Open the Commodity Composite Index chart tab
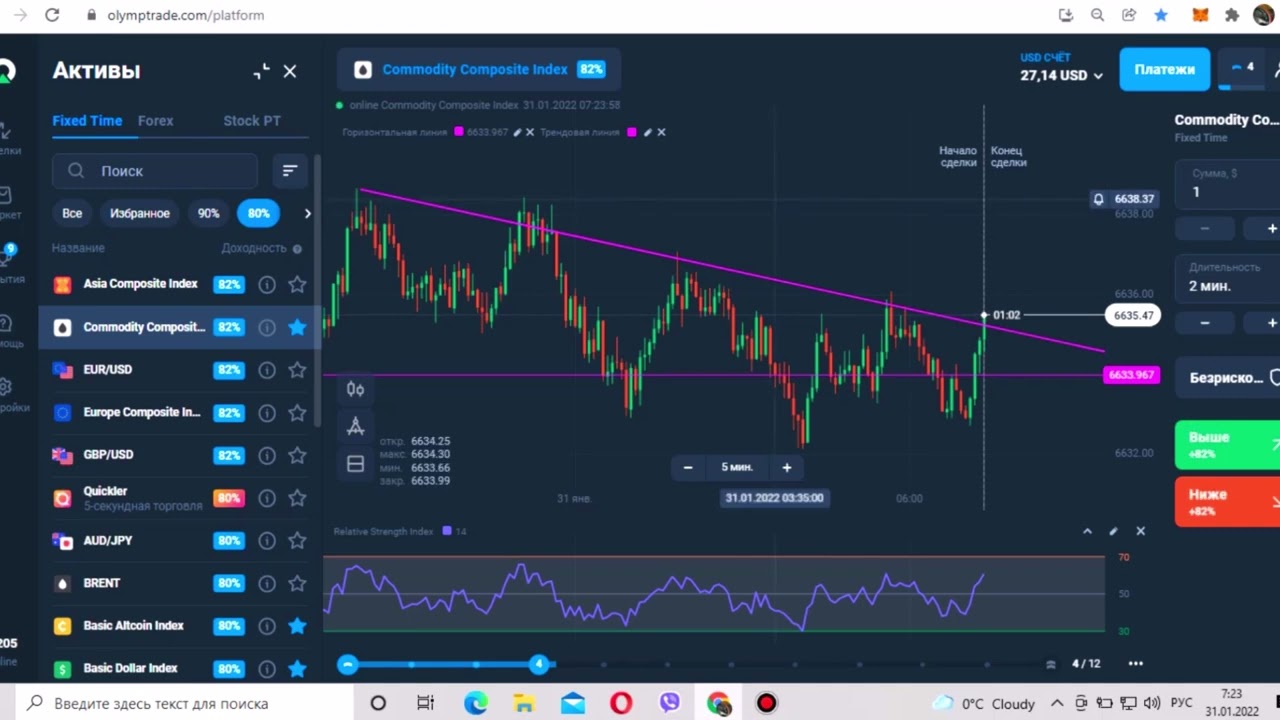1280x720 pixels. pos(478,70)
